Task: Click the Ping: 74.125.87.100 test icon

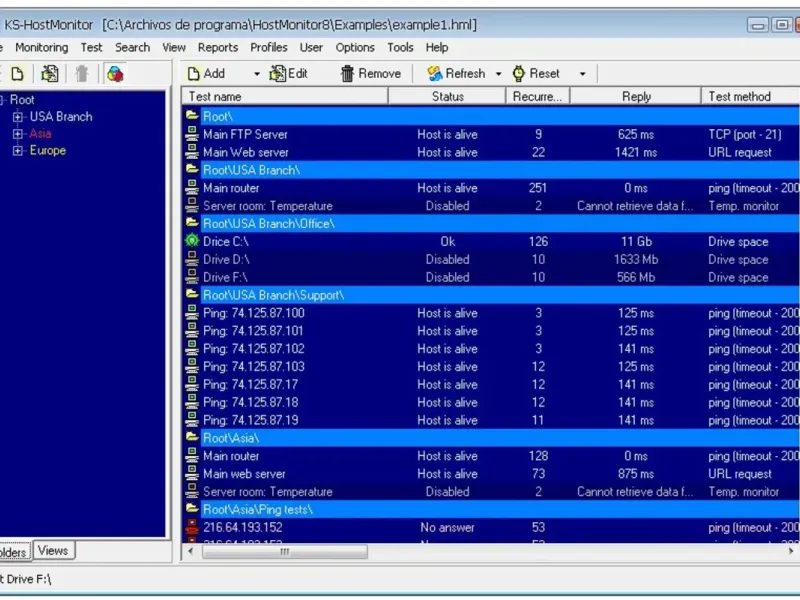Action: tap(192, 313)
